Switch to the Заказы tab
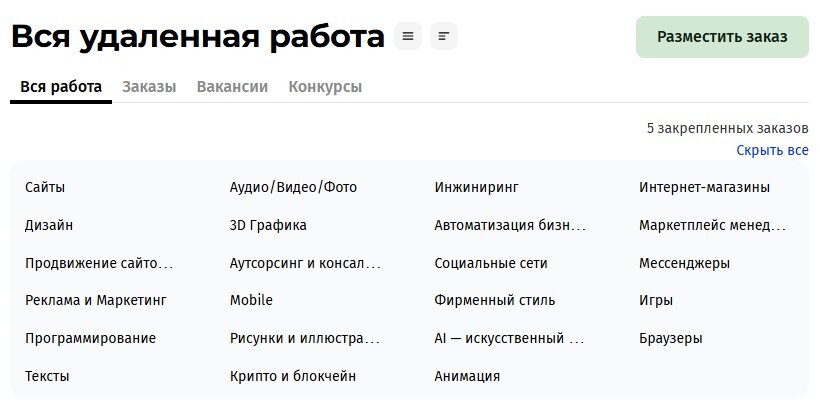 [149, 87]
